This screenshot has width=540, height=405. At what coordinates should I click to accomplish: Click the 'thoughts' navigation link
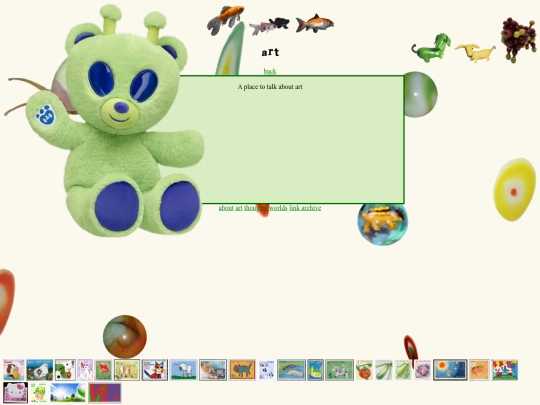coord(256,208)
